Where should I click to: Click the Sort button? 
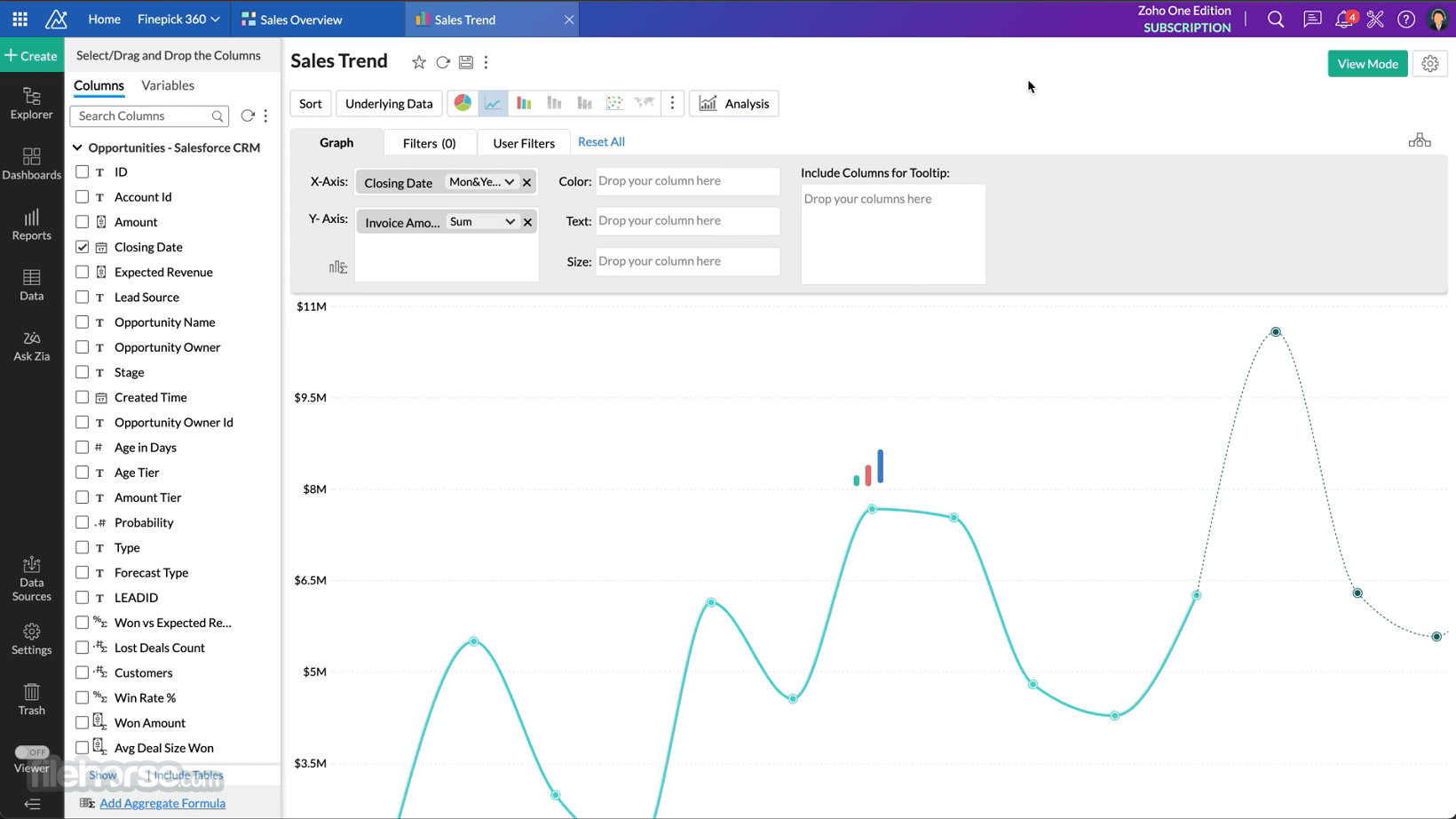311,103
